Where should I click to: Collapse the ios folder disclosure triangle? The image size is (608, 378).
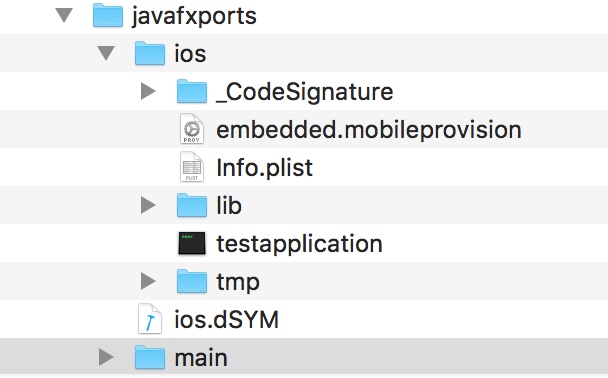pos(106,54)
